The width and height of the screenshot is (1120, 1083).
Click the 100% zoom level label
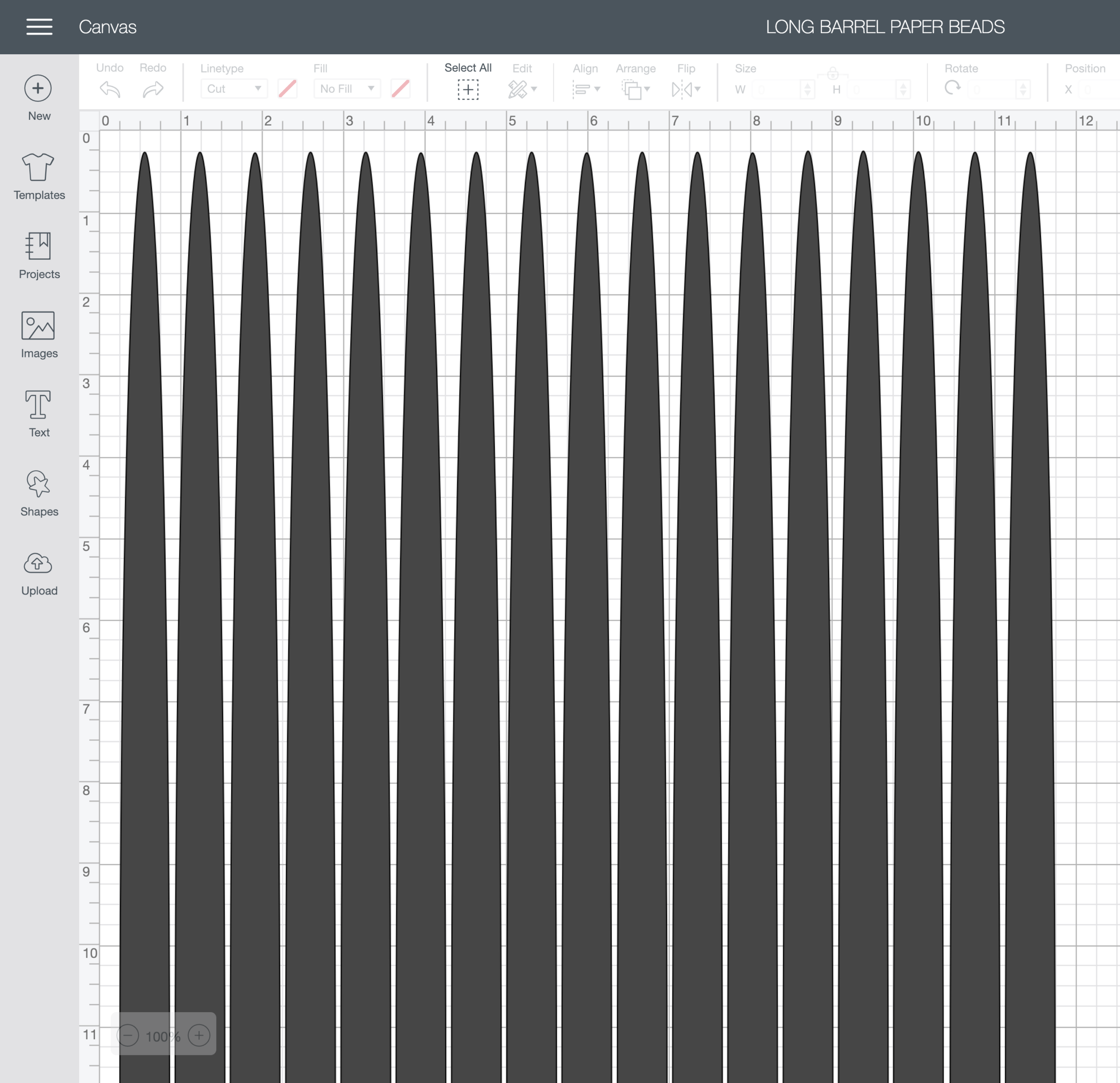pos(163,1036)
